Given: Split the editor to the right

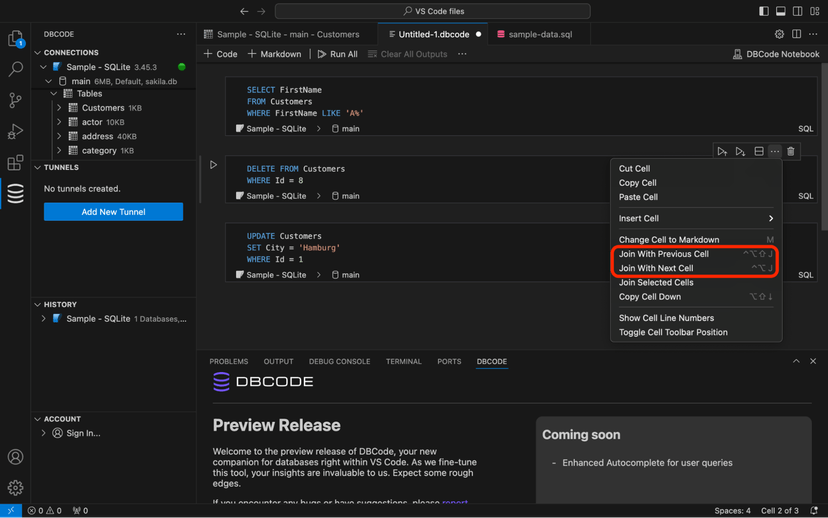Looking at the screenshot, I should pos(796,34).
